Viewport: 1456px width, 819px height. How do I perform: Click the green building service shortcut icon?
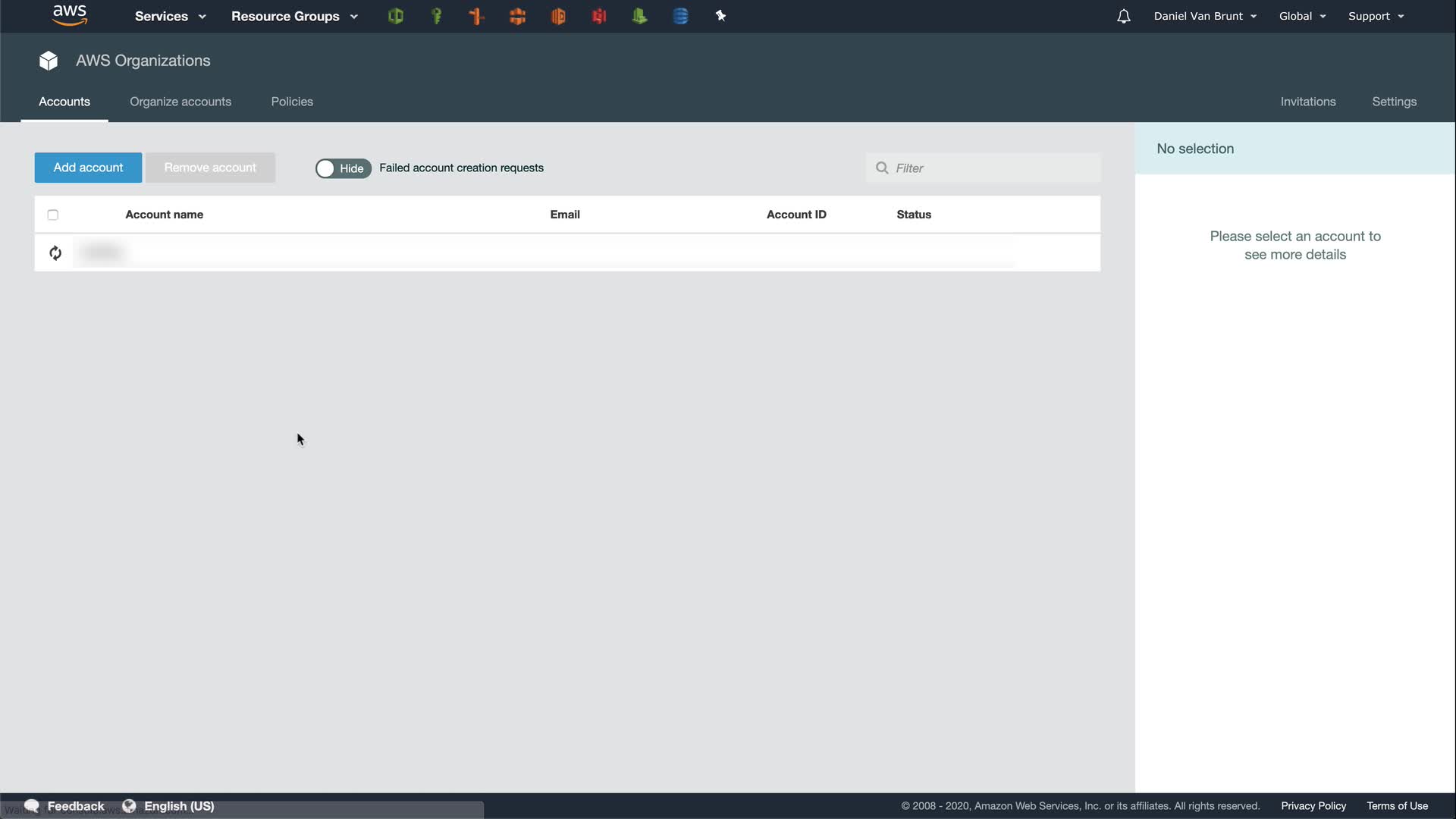pyautogui.click(x=639, y=16)
